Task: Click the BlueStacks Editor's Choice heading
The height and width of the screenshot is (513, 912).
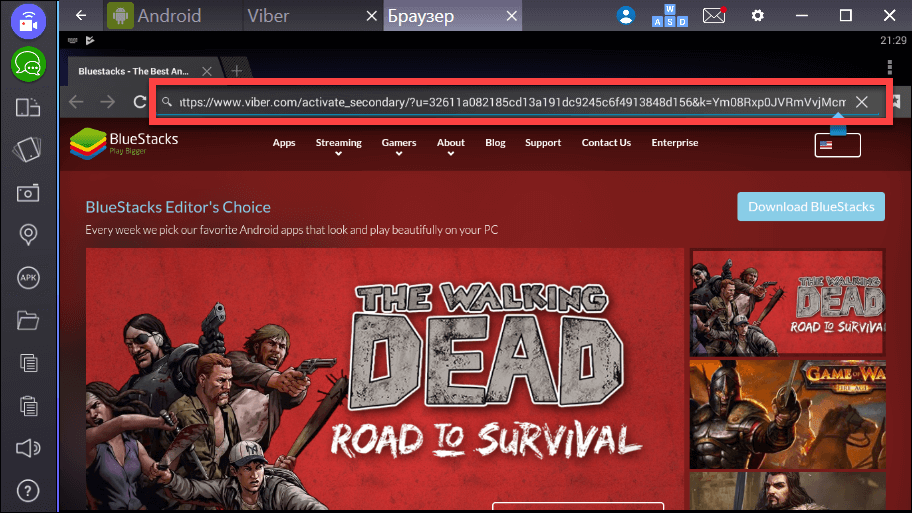Action: click(x=178, y=207)
